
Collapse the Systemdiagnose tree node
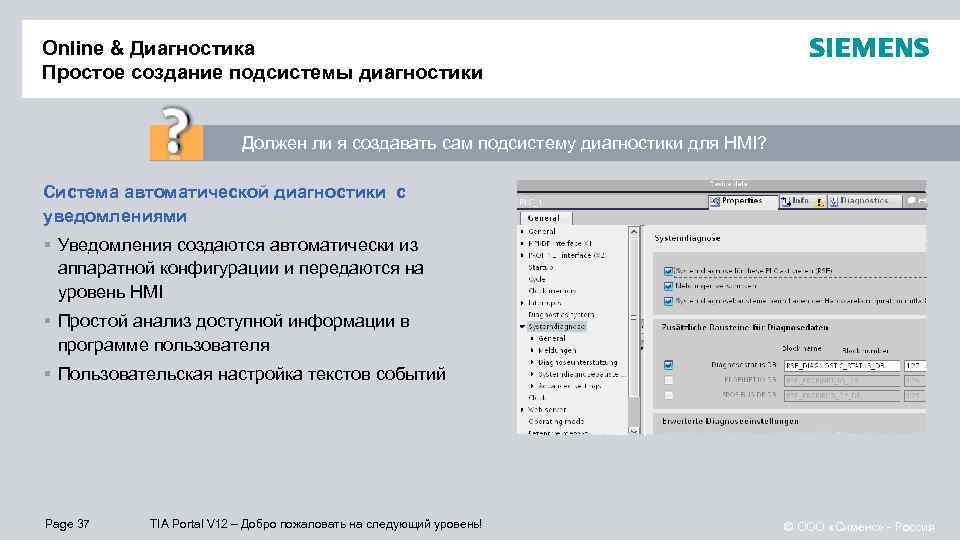click(522, 327)
